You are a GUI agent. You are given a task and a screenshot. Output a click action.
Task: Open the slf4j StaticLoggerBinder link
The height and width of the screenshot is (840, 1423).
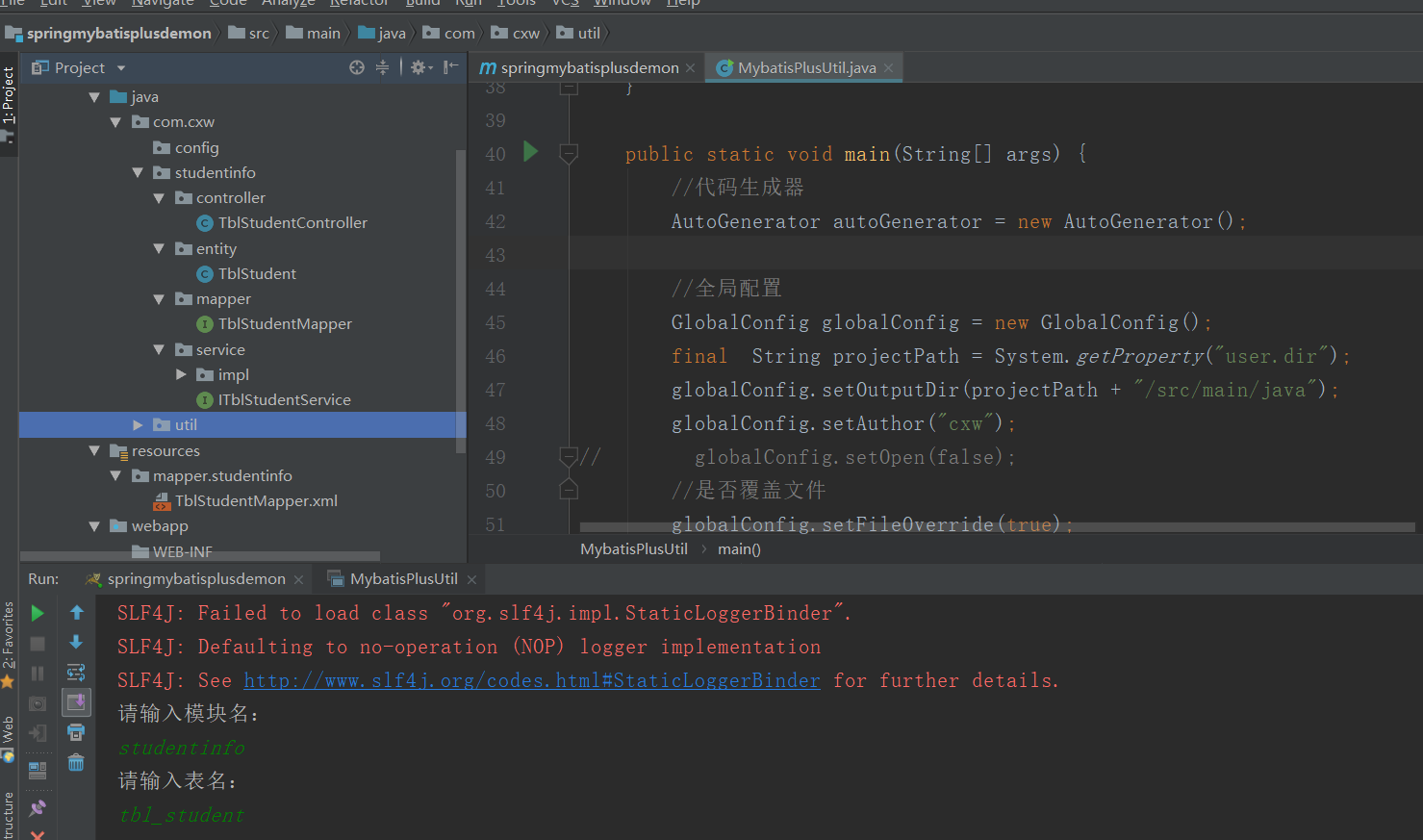click(x=531, y=680)
